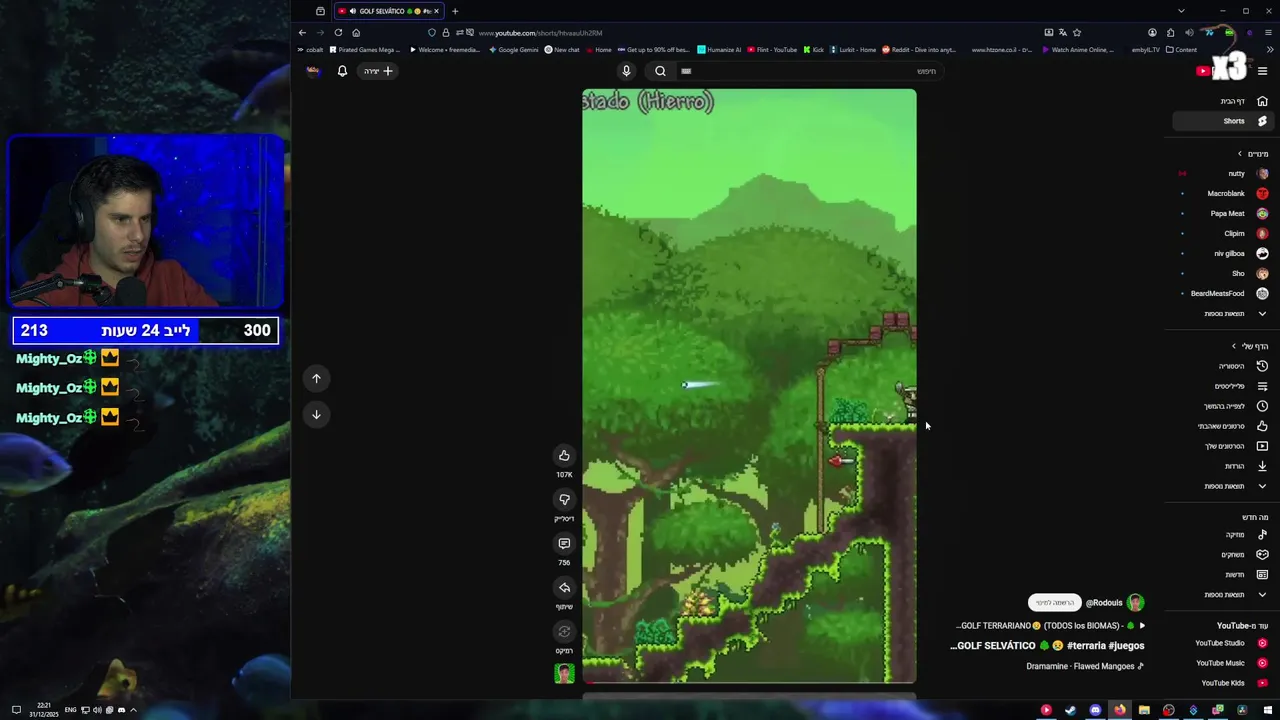Open the Flint - YouTube bookmark
Viewport: 1280px width, 720px height.
tap(773, 50)
